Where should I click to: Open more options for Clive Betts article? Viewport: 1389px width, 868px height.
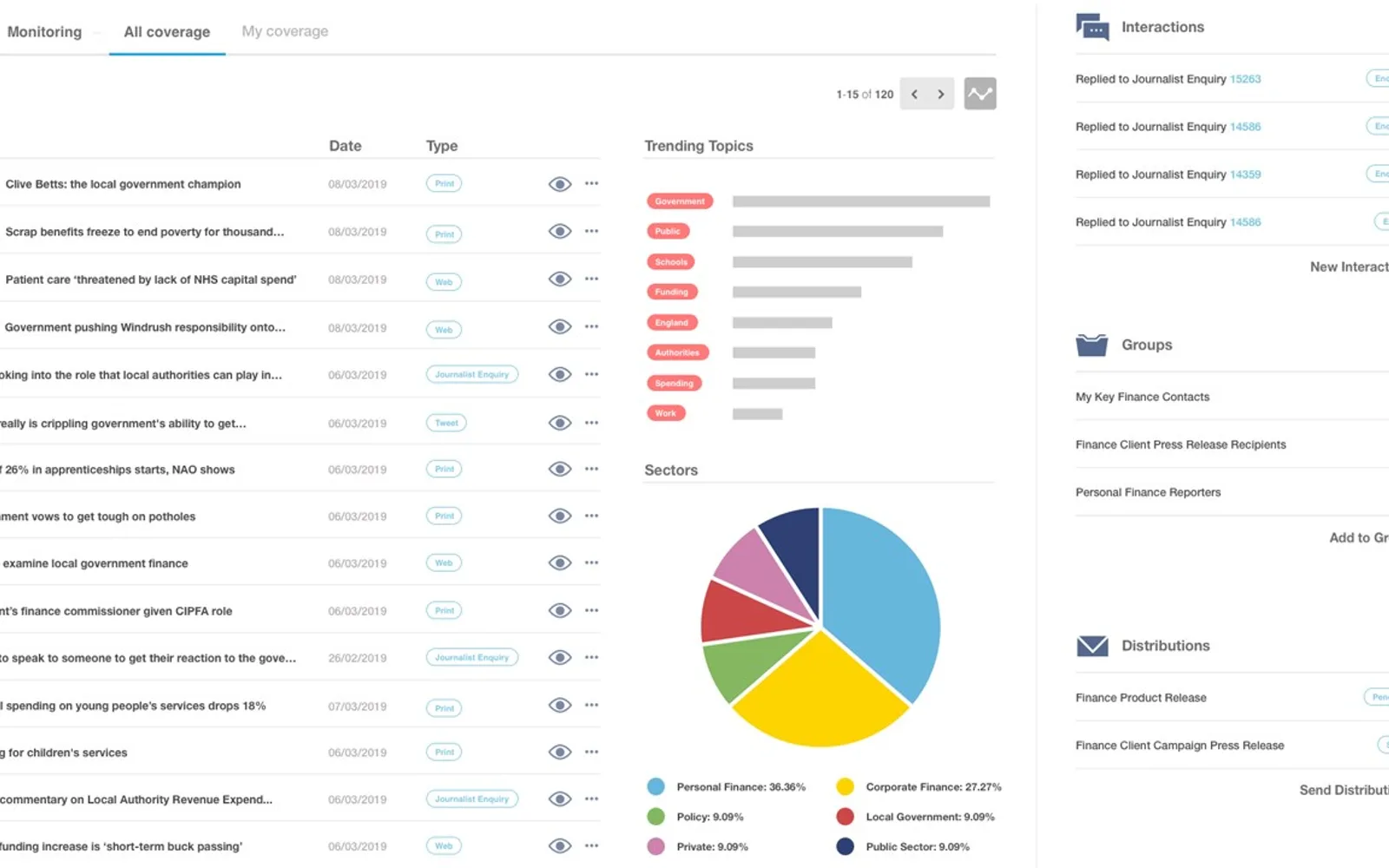(x=592, y=183)
